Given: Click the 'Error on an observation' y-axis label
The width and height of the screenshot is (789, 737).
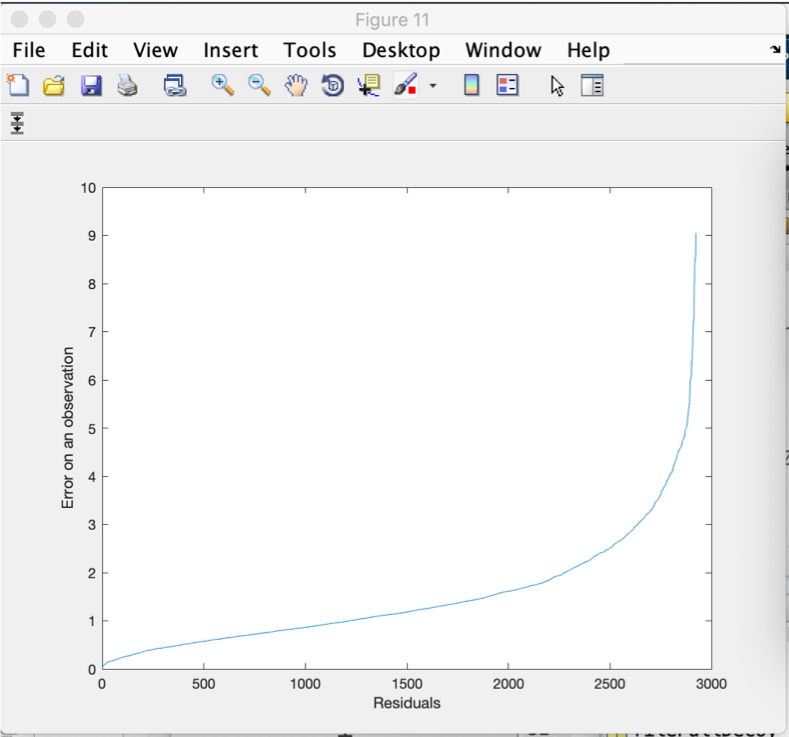Looking at the screenshot, I should pyautogui.click(x=67, y=428).
